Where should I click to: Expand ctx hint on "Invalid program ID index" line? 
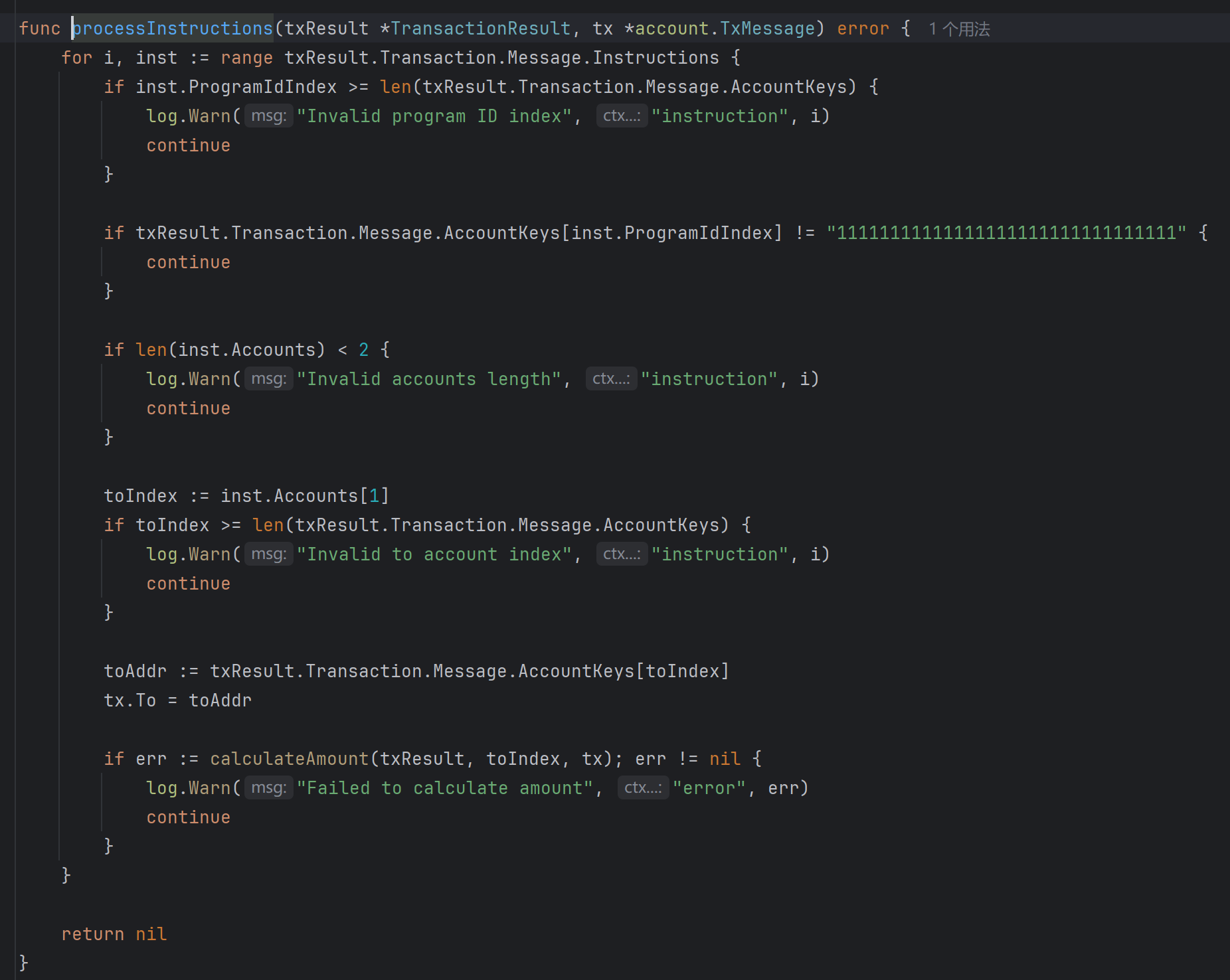pos(621,116)
